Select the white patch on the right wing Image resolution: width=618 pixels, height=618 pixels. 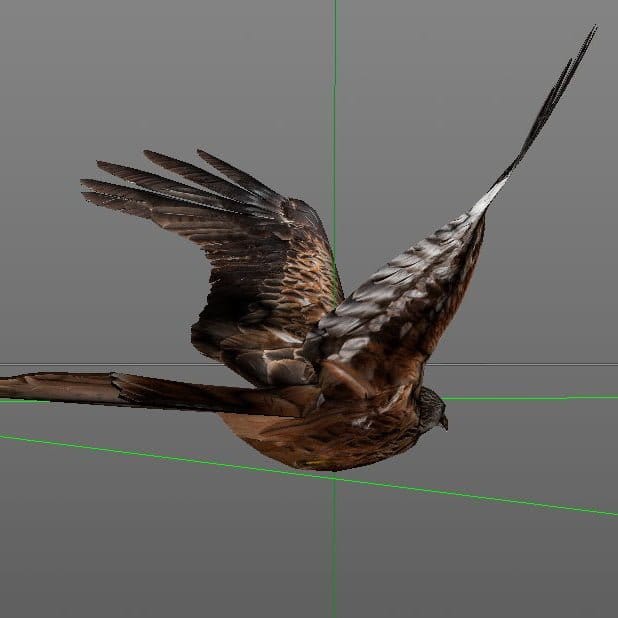pyautogui.click(x=487, y=199)
